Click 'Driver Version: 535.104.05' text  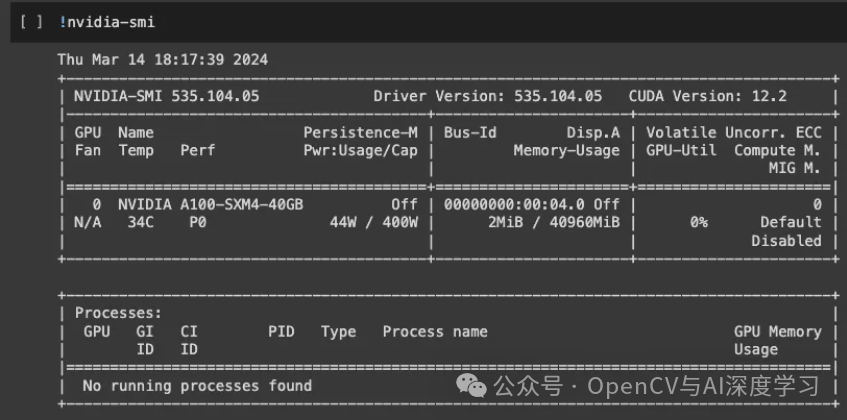[487, 97]
